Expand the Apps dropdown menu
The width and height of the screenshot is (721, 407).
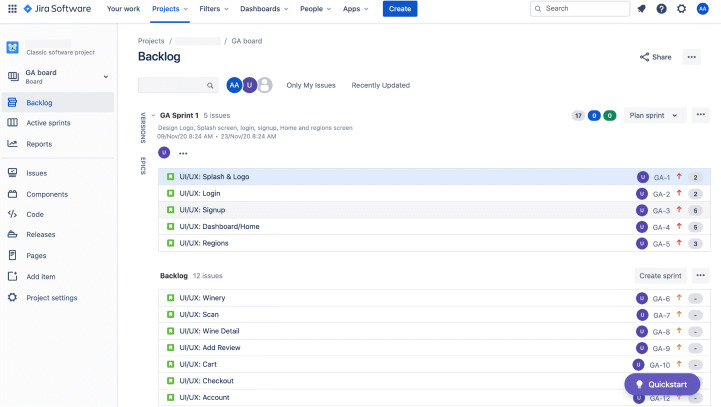click(355, 9)
